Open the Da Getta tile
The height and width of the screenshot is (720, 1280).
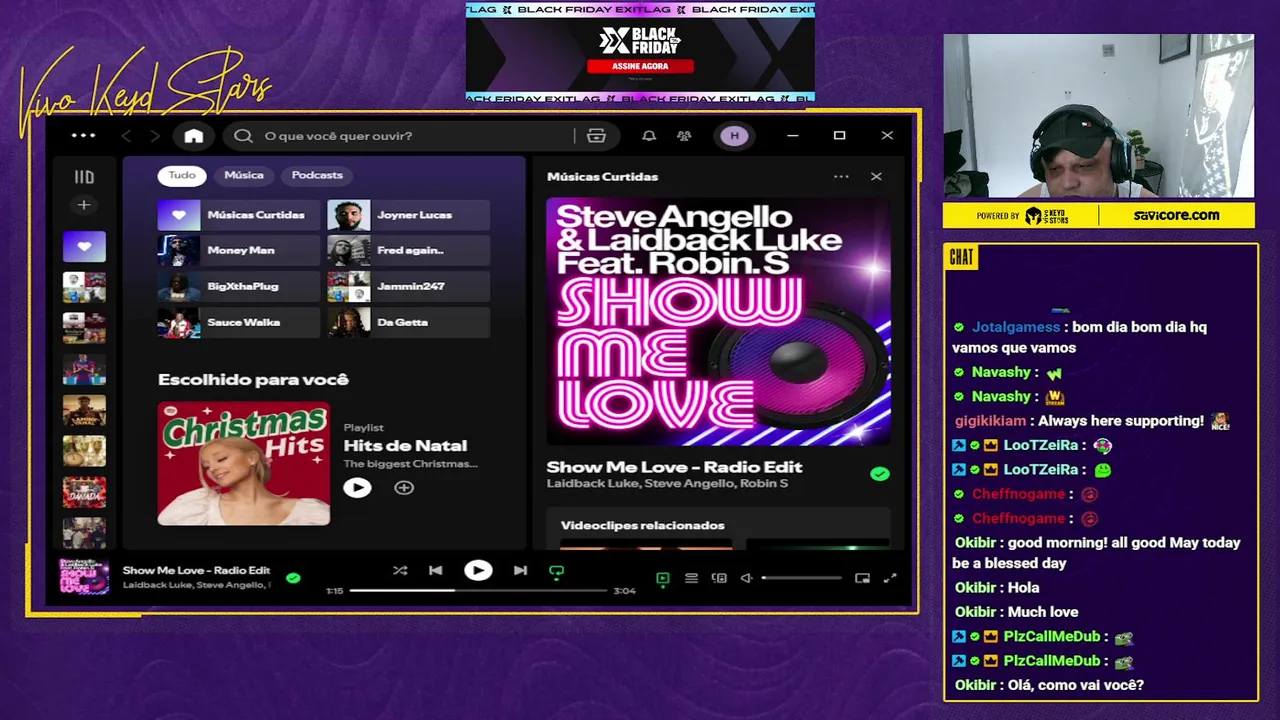409,323
